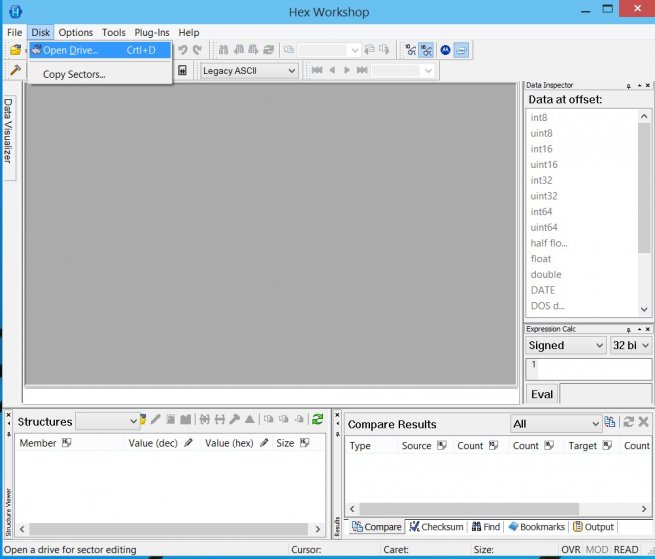The image size is (655, 559).
Task: Open the empty dropdown in top toolbar
Action: point(329,50)
